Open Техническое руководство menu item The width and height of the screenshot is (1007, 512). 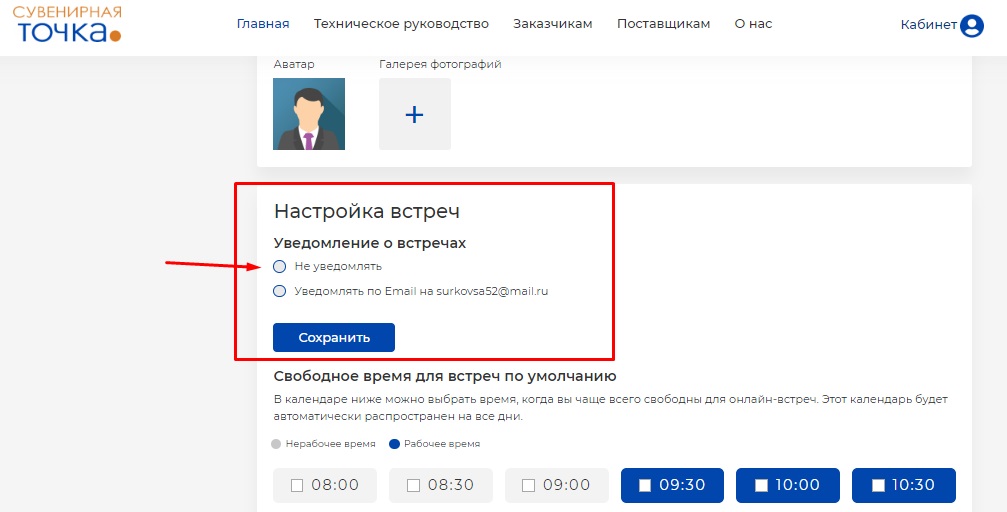[401, 24]
